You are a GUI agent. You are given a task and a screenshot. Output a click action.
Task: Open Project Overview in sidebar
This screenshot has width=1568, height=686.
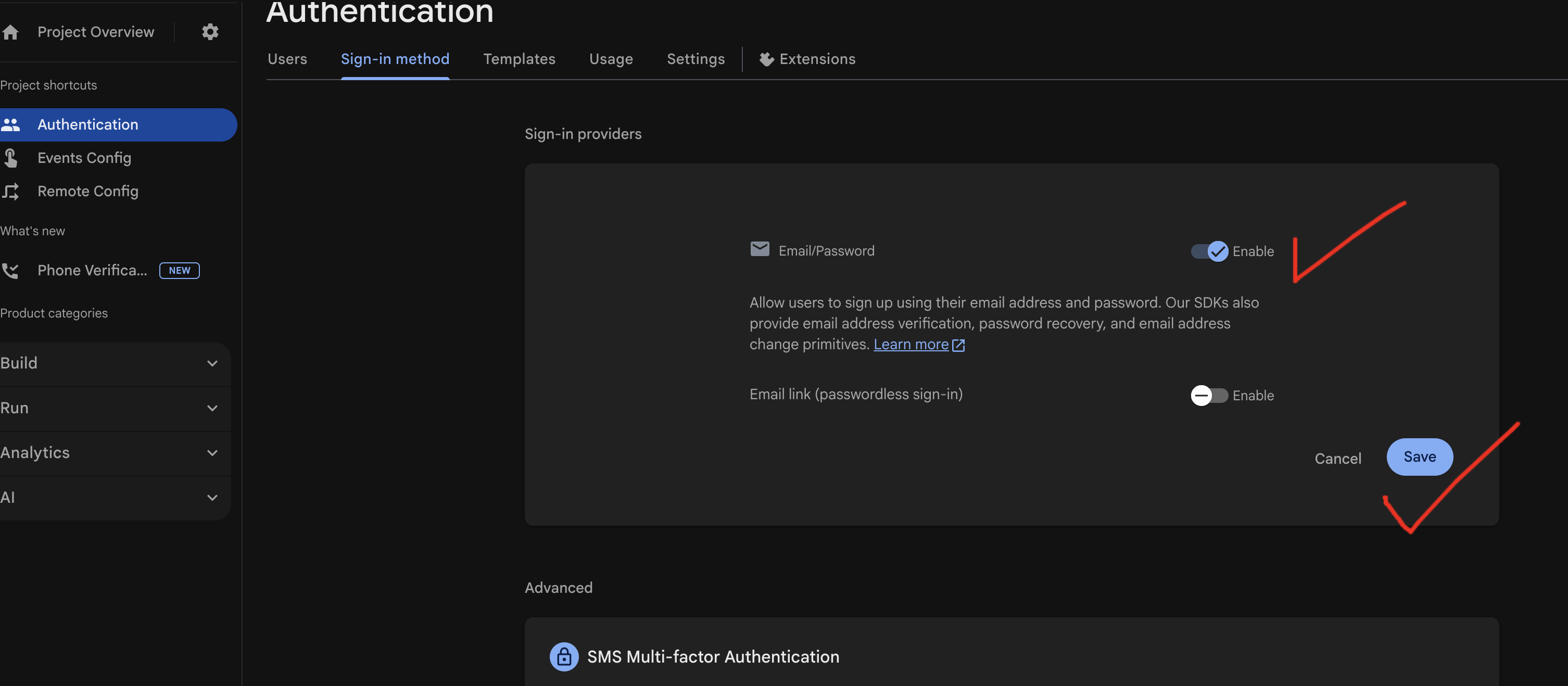pos(96,32)
